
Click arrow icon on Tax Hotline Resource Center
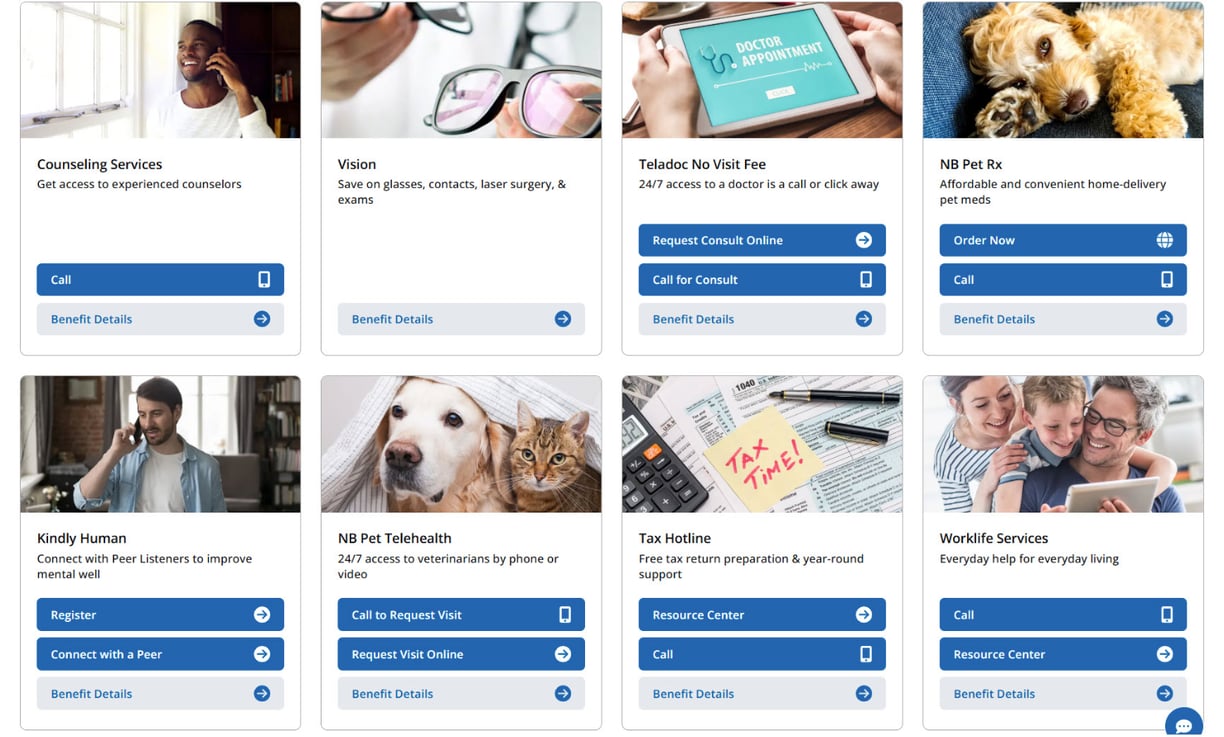tap(864, 615)
